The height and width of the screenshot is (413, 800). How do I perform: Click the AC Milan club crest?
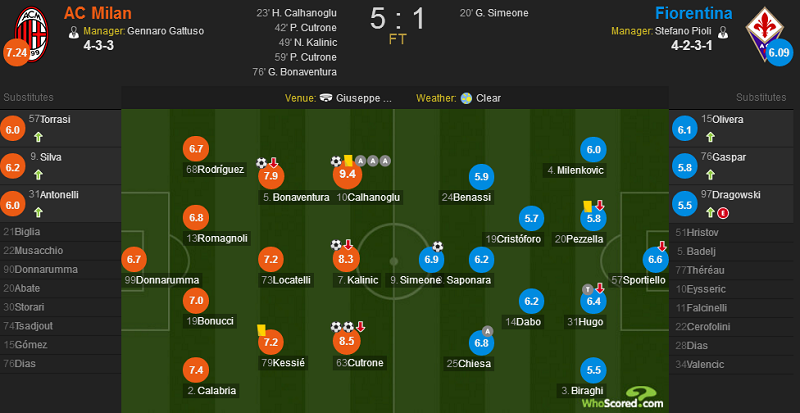pos(32,34)
